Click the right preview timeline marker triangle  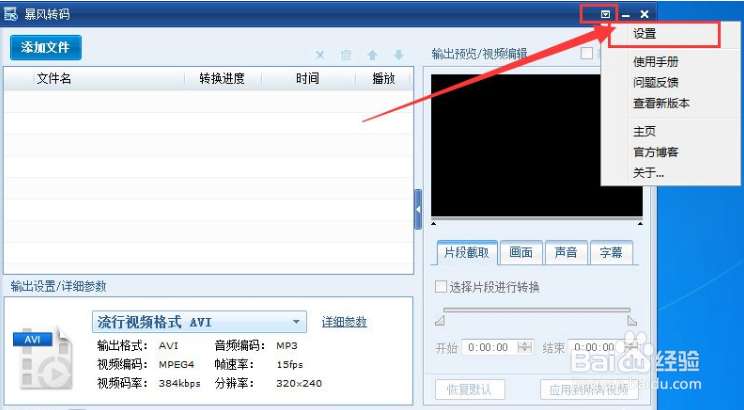641,223
